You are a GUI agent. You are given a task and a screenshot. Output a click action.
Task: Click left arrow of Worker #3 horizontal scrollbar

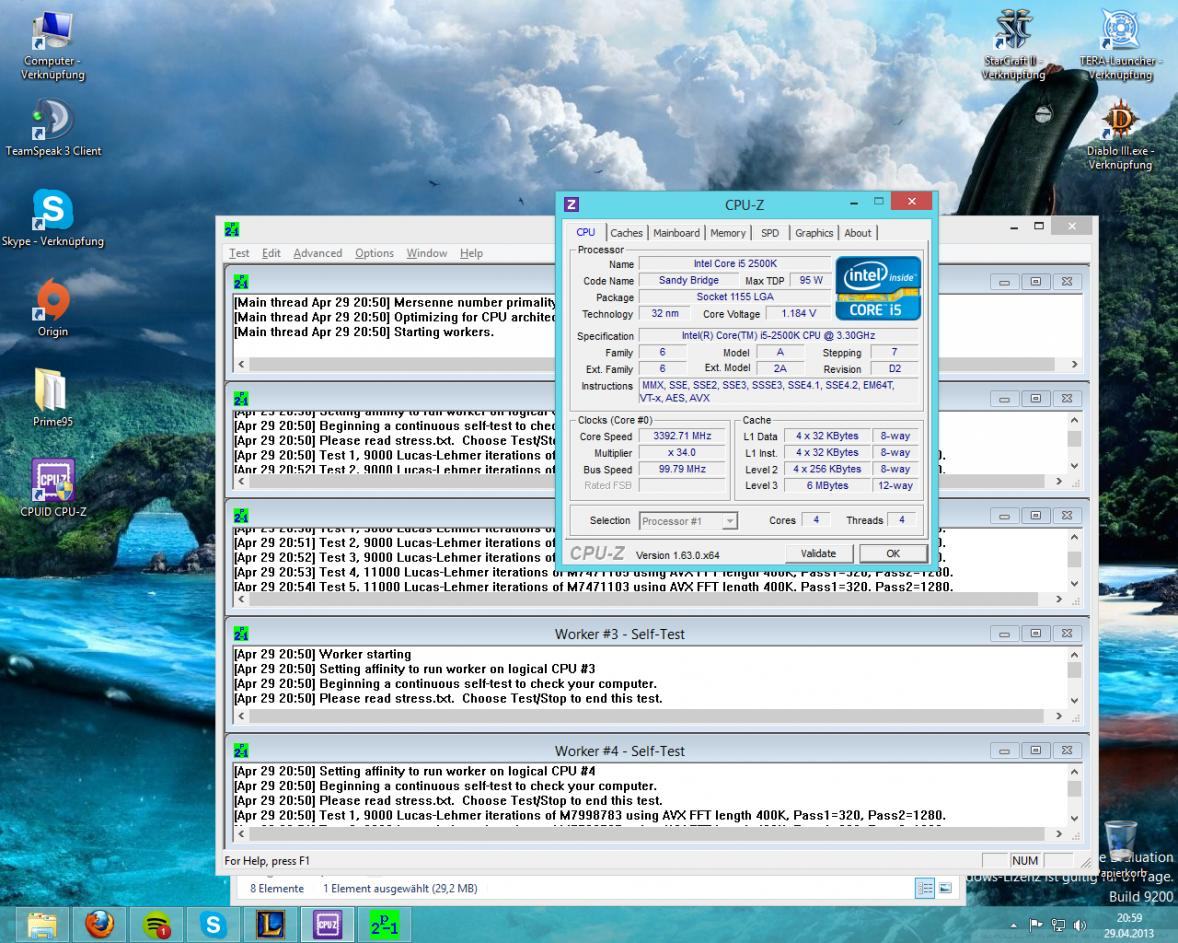click(x=241, y=716)
